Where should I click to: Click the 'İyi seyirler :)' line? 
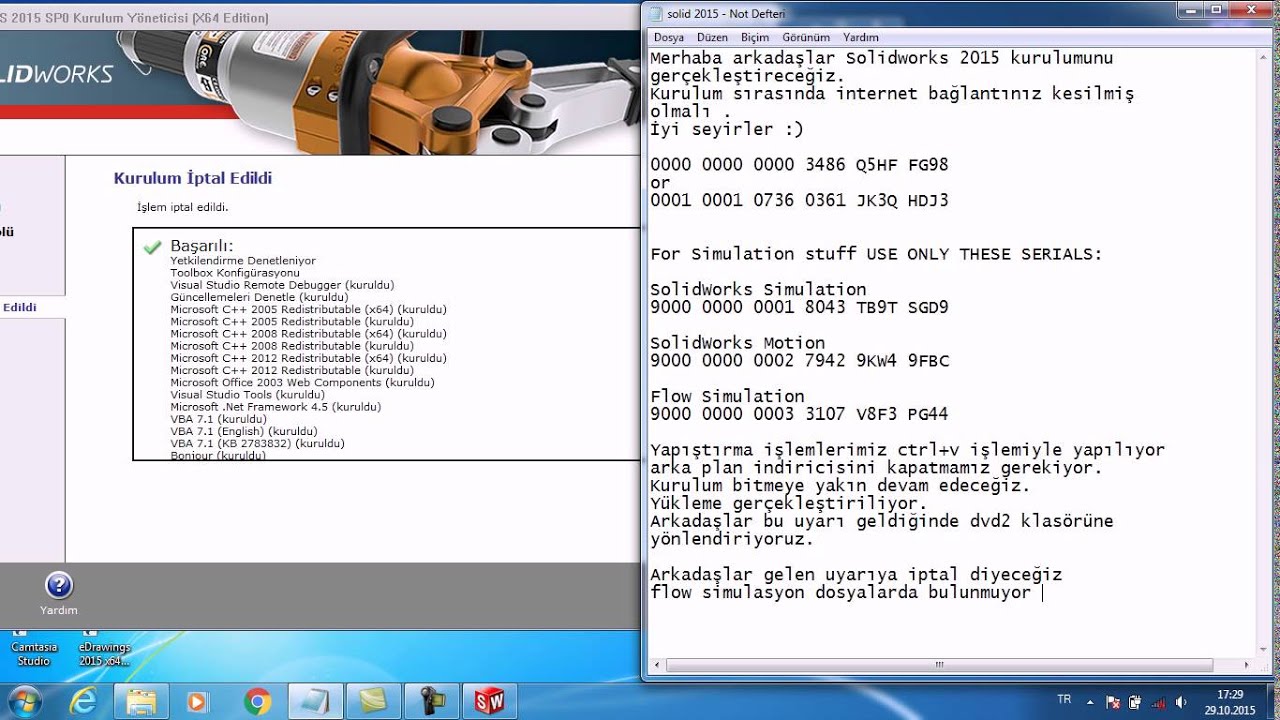tap(727, 129)
